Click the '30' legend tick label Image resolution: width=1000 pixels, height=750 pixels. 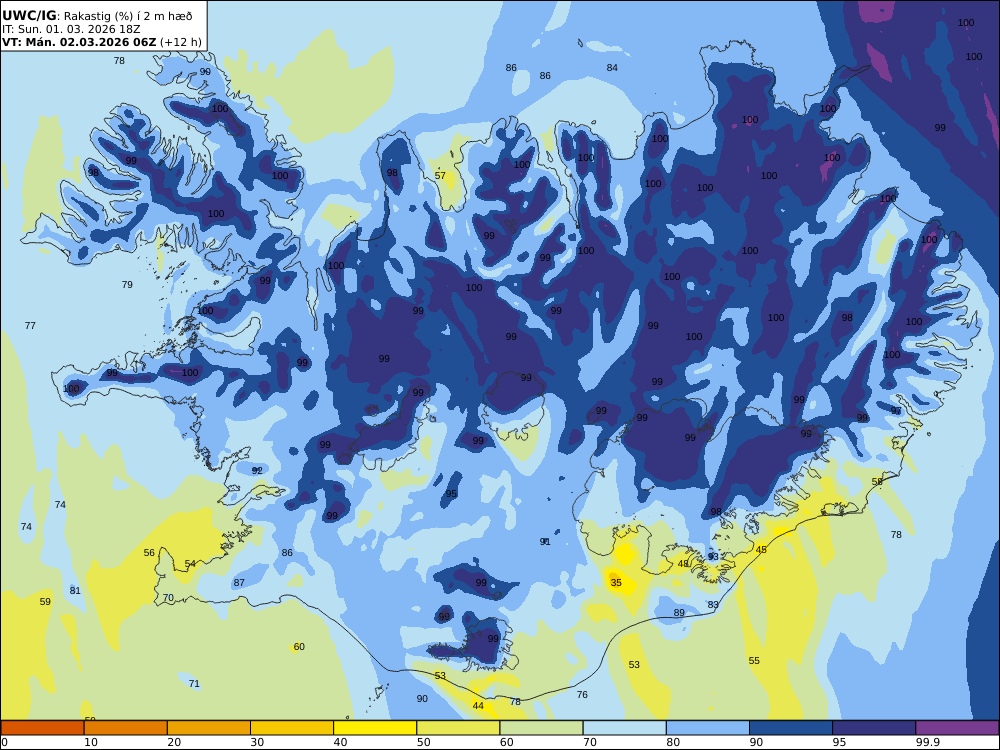(x=257, y=742)
